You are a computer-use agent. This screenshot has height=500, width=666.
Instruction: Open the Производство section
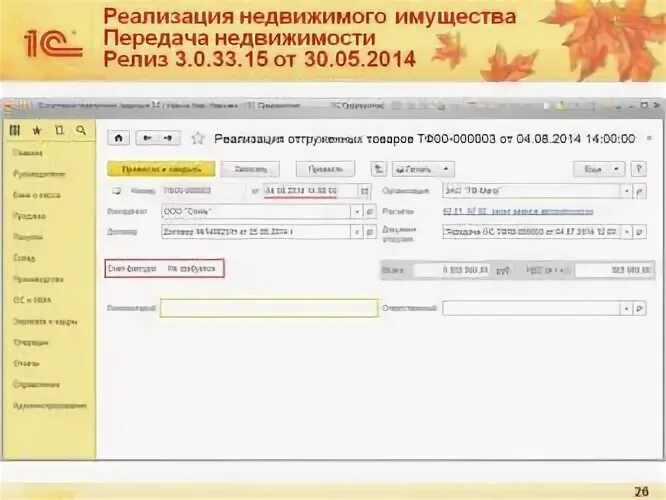click(38, 279)
